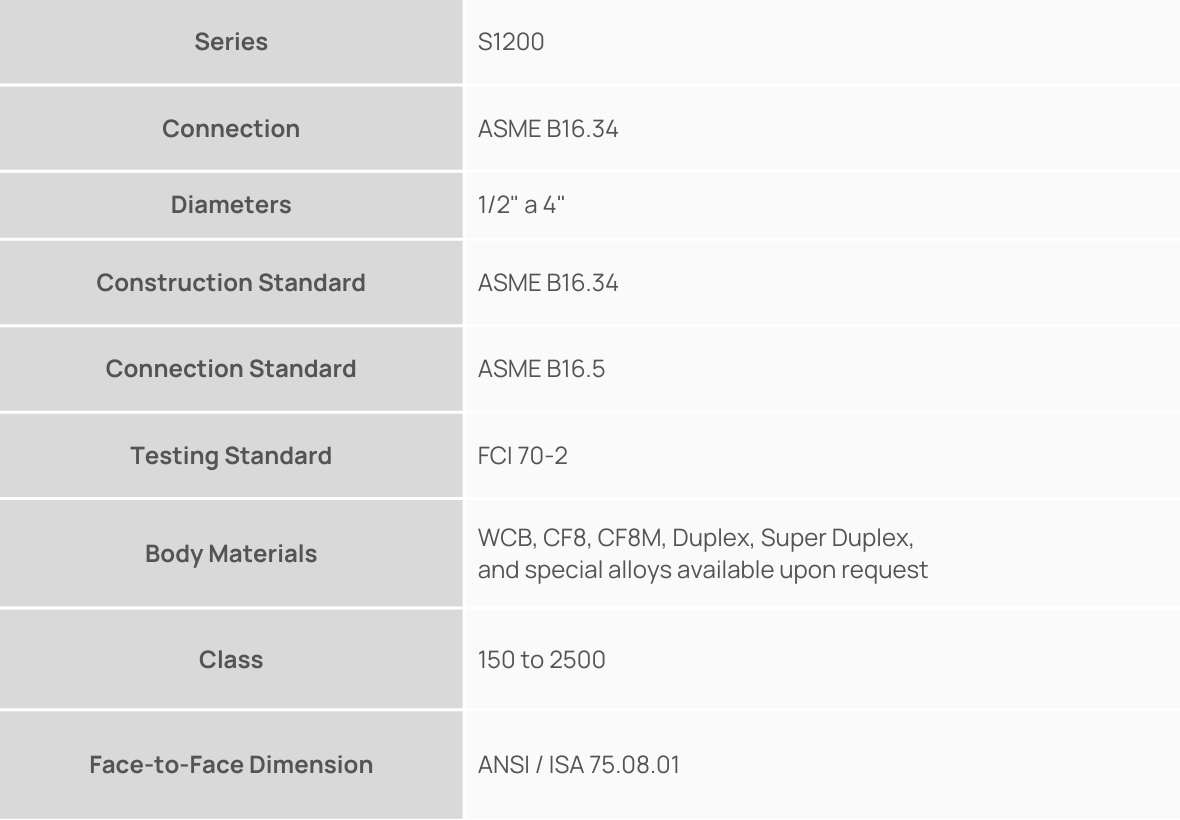Image resolution: width=1180 pixels, height=820 pixels.
Task: Select the FCI 70-2 value
Action: pyautogui.click(x=524, y=456)
